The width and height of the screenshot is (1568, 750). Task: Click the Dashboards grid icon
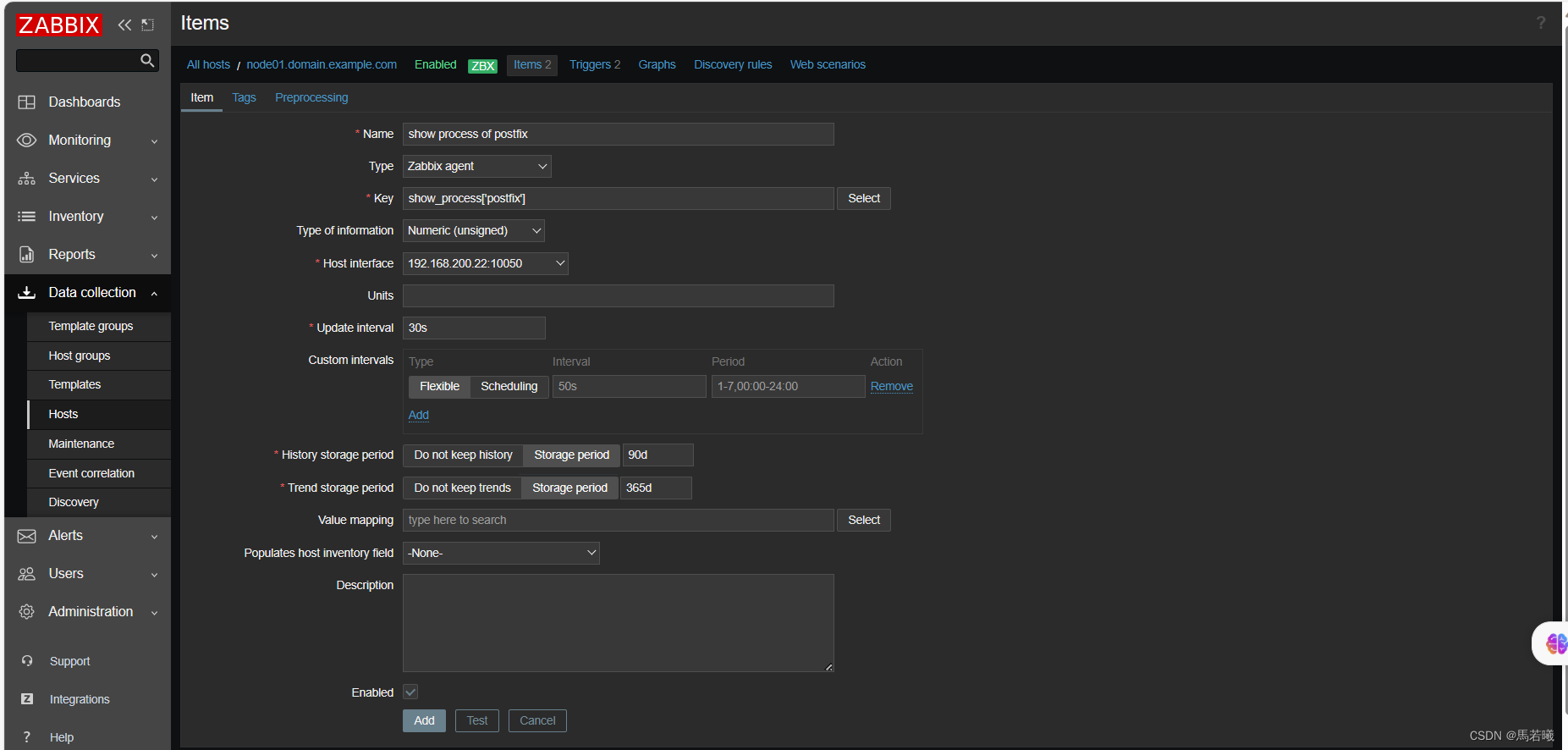point(26,102)
